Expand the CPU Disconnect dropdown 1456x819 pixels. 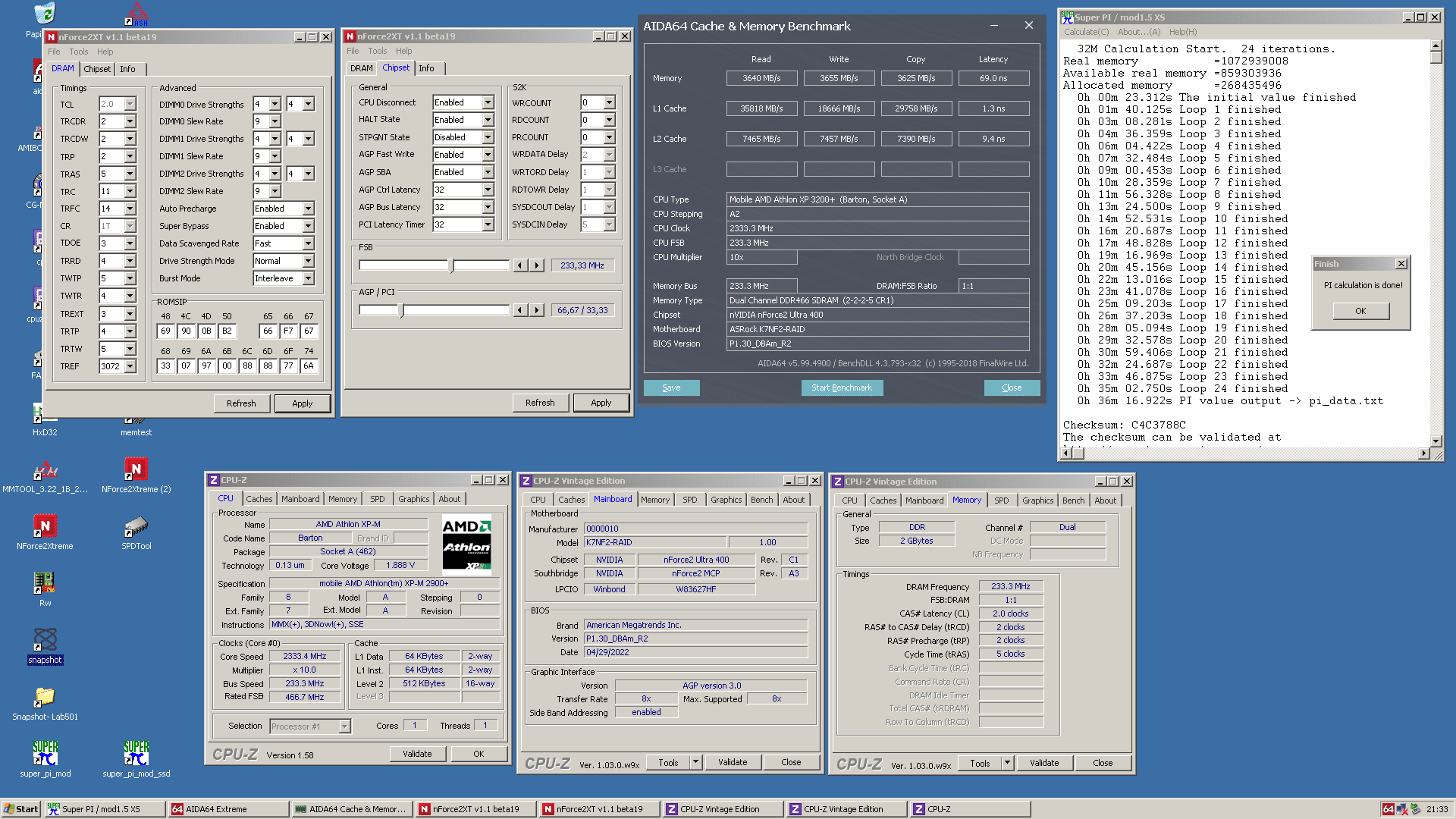pos(488,102)
